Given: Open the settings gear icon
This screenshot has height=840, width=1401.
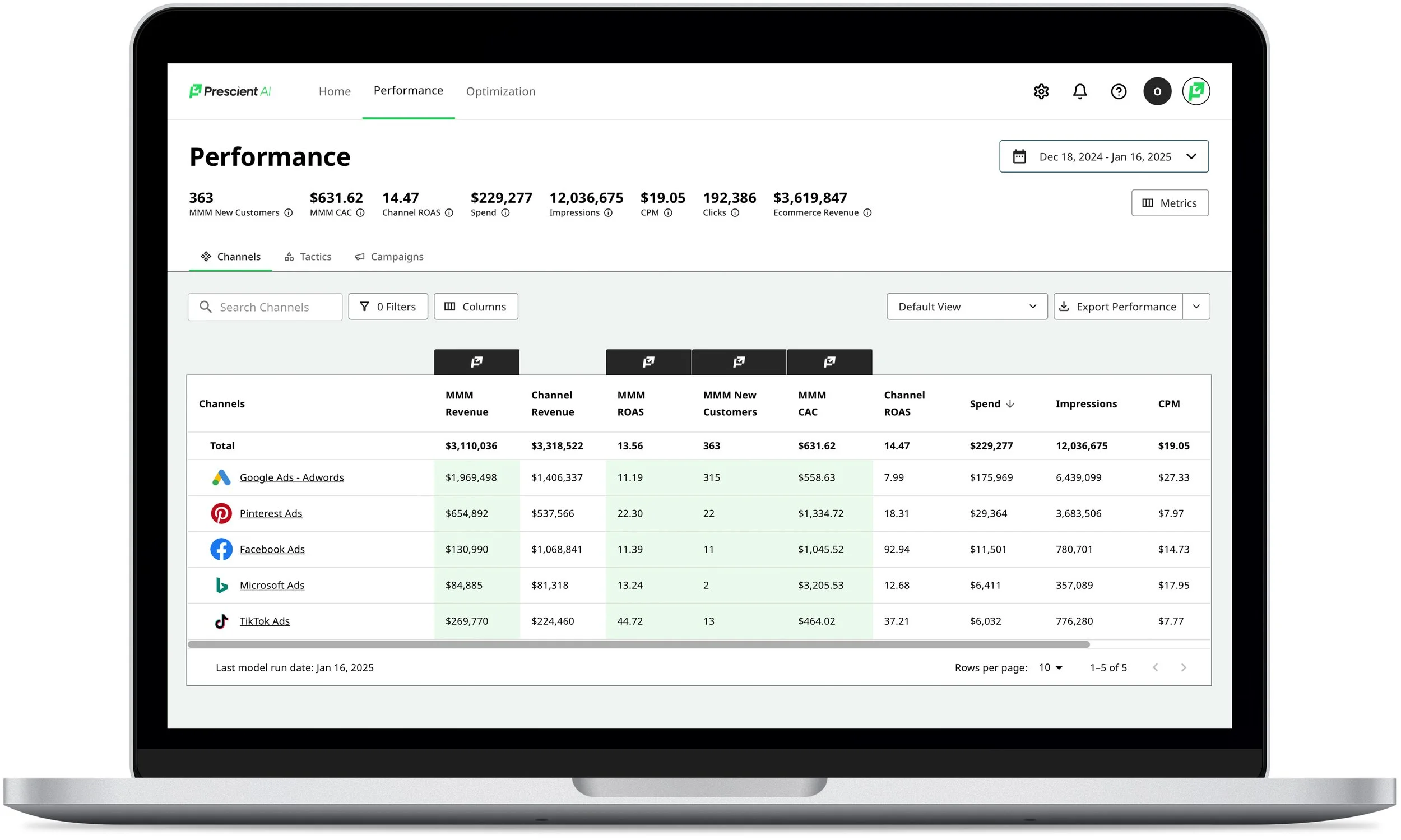Looking at the screenshot, I should (x=1041, y=92).
